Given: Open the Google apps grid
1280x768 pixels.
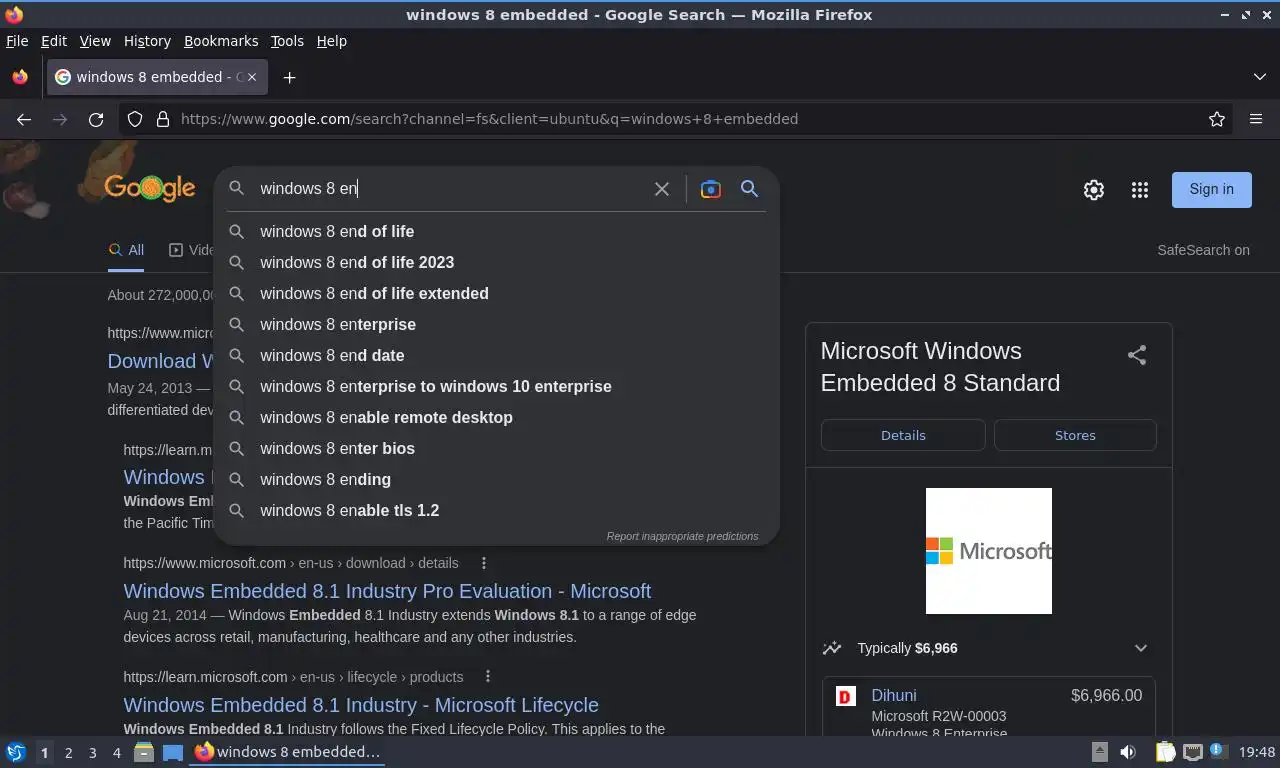Looking at the screenshot, I should pyautogui.click(x=1140, y=190).
